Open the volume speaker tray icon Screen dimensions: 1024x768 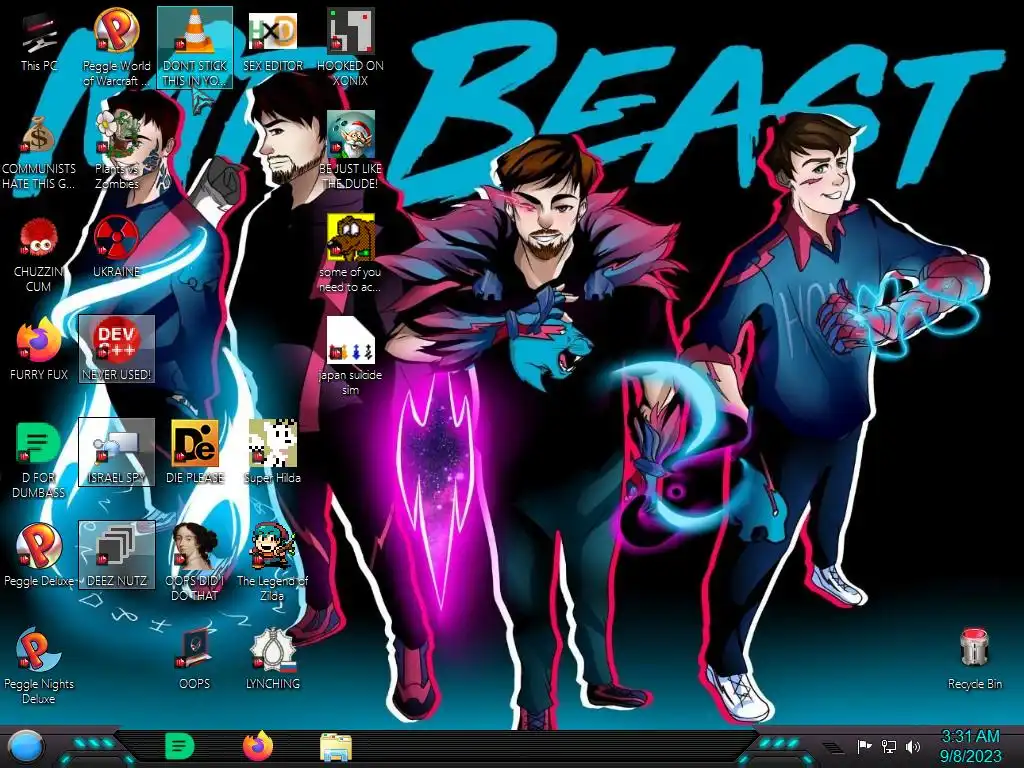(913, 746)
